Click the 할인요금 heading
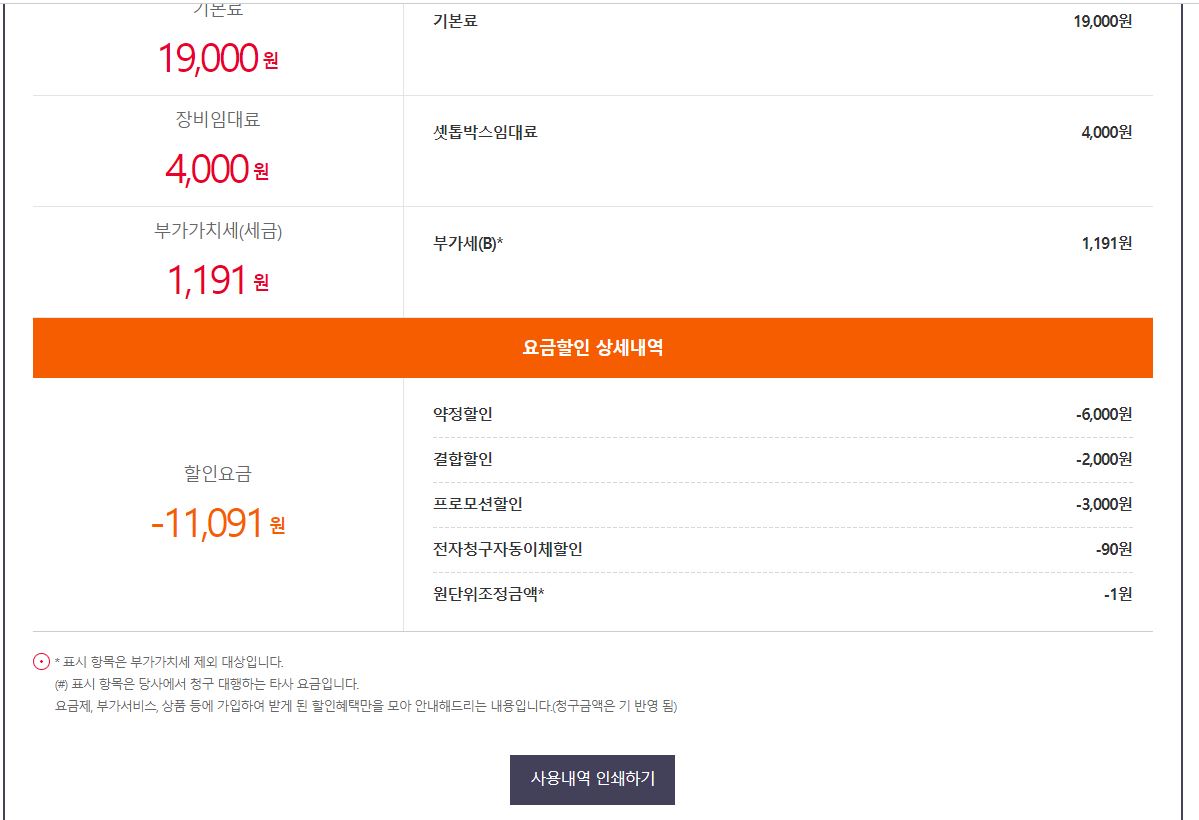 [218, 474]
